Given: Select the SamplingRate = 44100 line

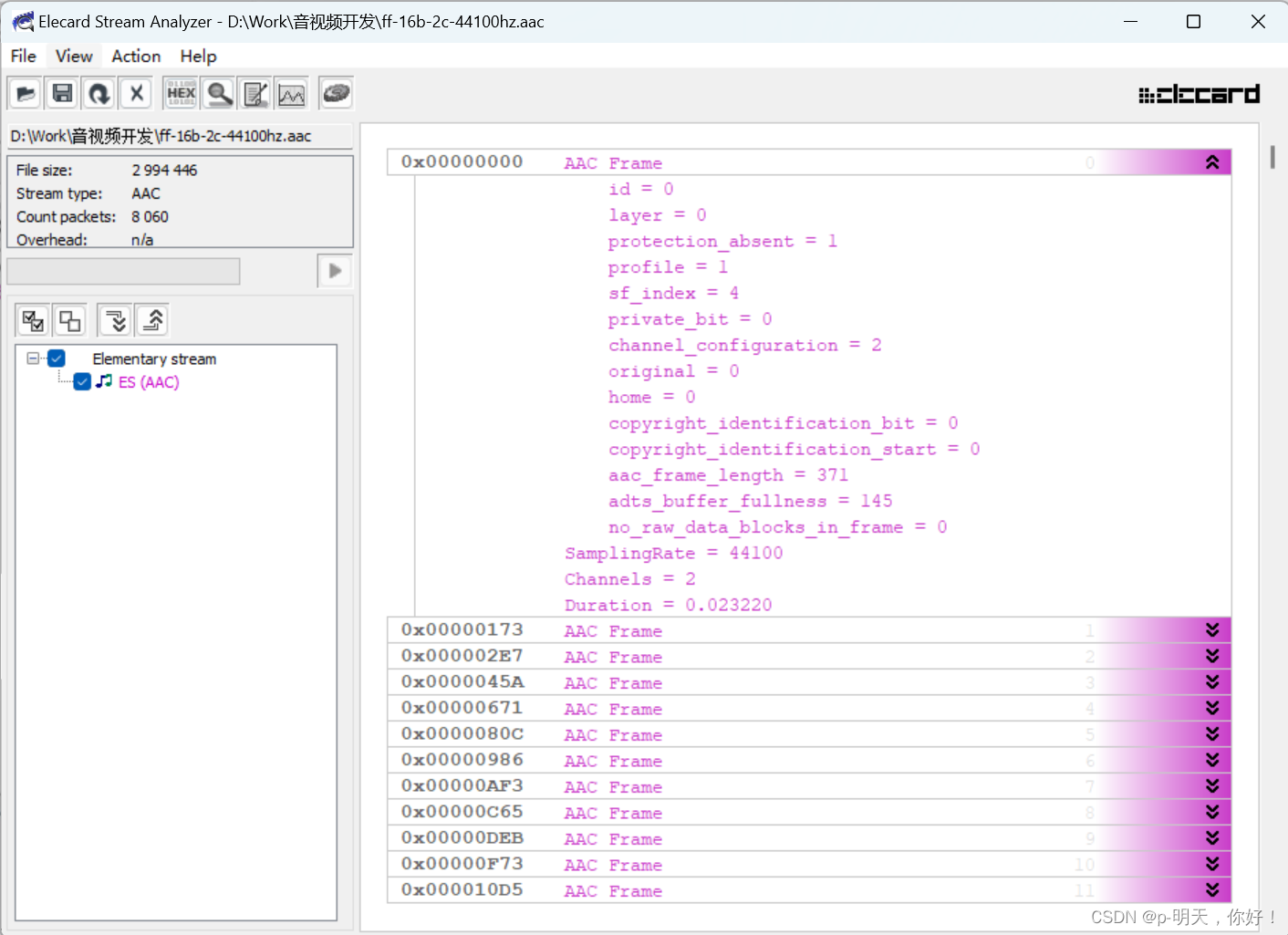Looking at the screenshot, I should pos(673,553).
